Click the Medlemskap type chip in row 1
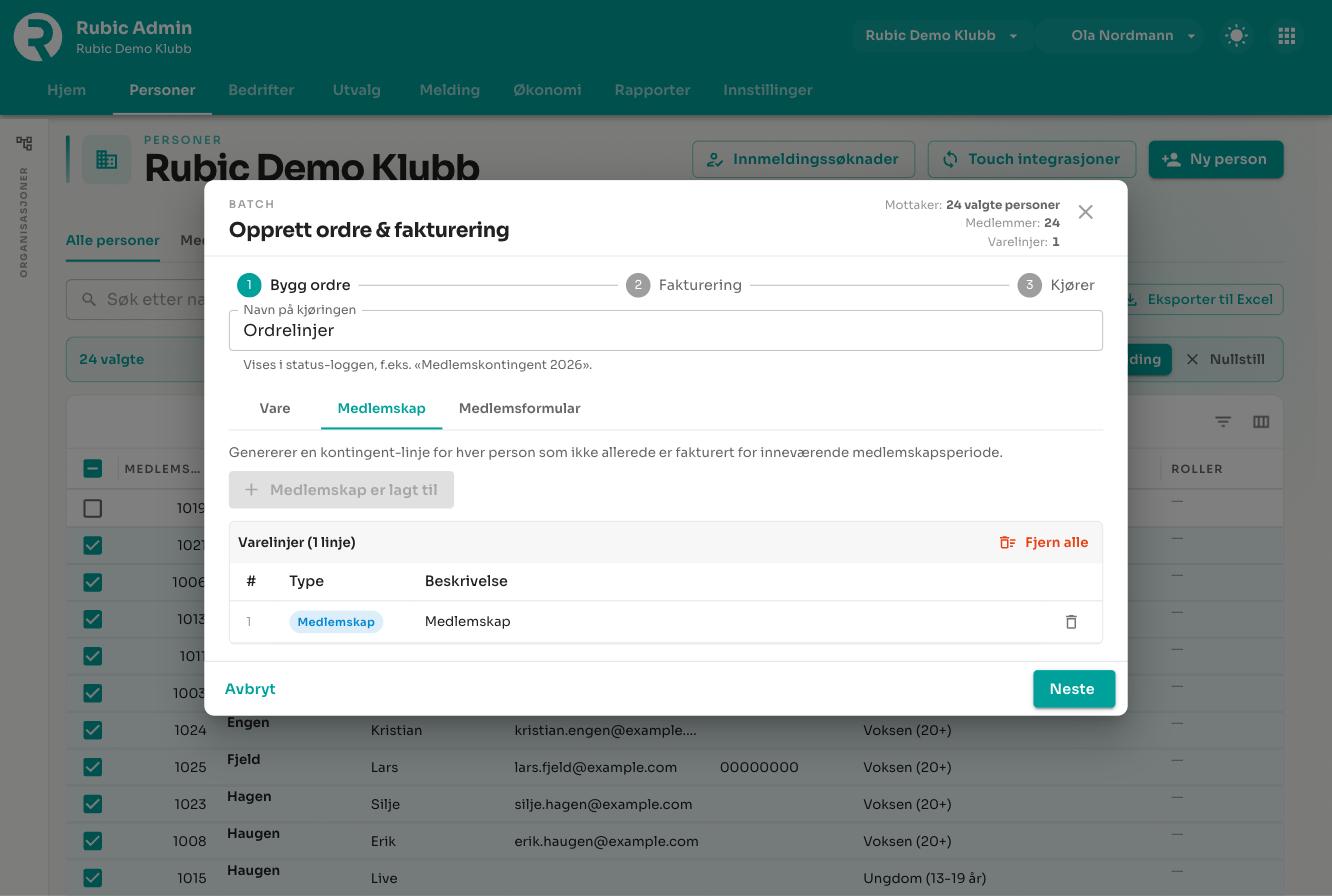The height and width of the screenshot is (896, 1332). [336, 622]
